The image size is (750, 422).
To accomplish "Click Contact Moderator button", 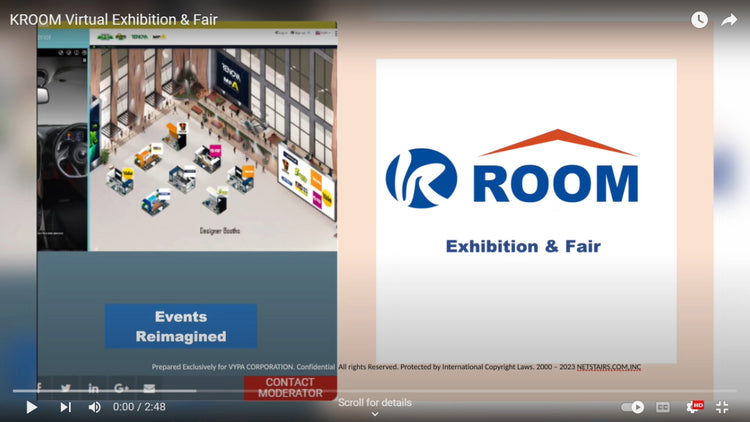I will click(290, 388).
